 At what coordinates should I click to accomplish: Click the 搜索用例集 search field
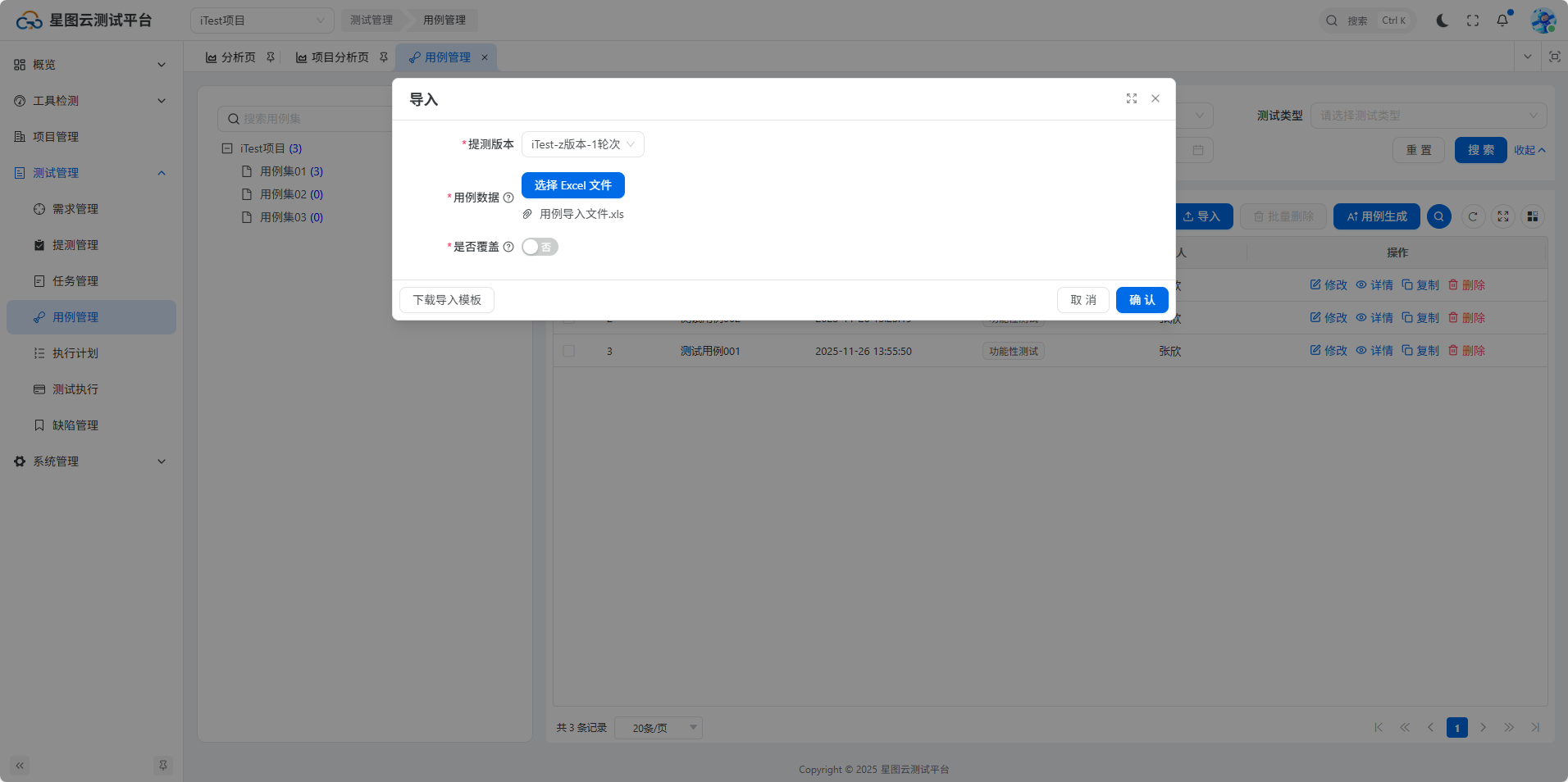(x=312, y=119)
